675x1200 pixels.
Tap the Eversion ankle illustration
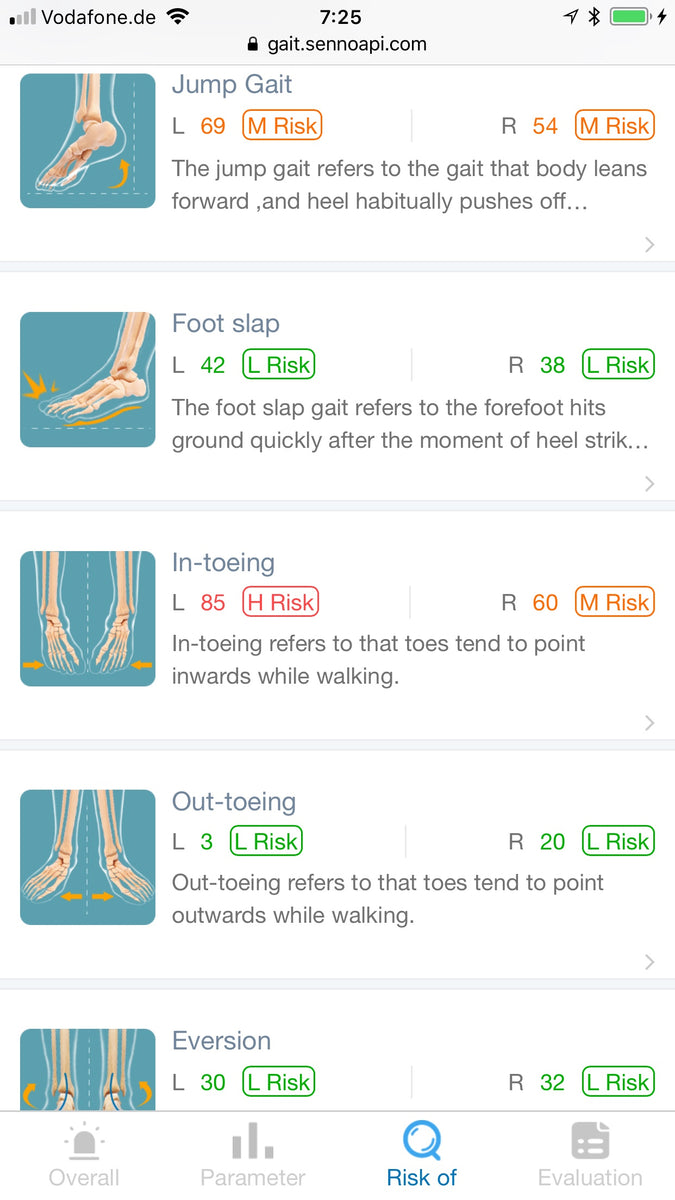(88, 1070)
